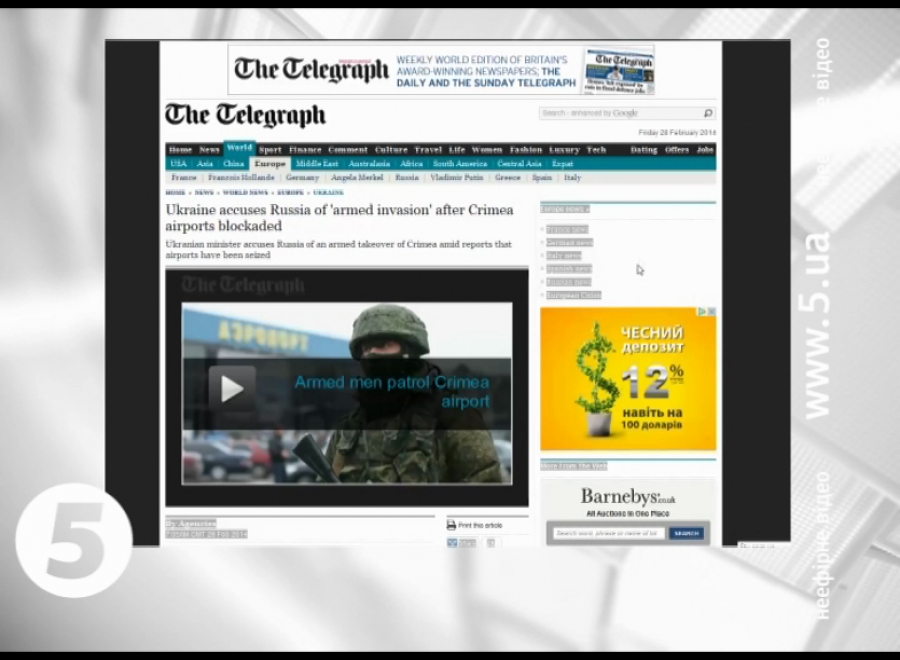The height and width of the screenshot is (660, 900).
Task: Open the World tab in main navigation
Action: [239, 149]
